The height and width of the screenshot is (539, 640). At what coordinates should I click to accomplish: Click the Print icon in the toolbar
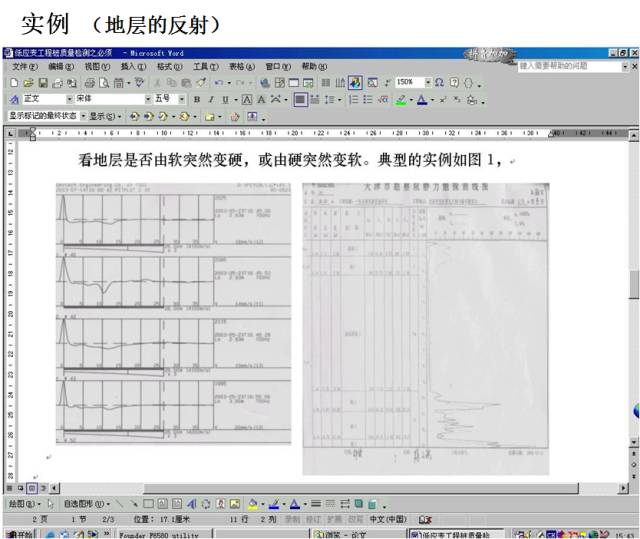(x=88, y=83)
